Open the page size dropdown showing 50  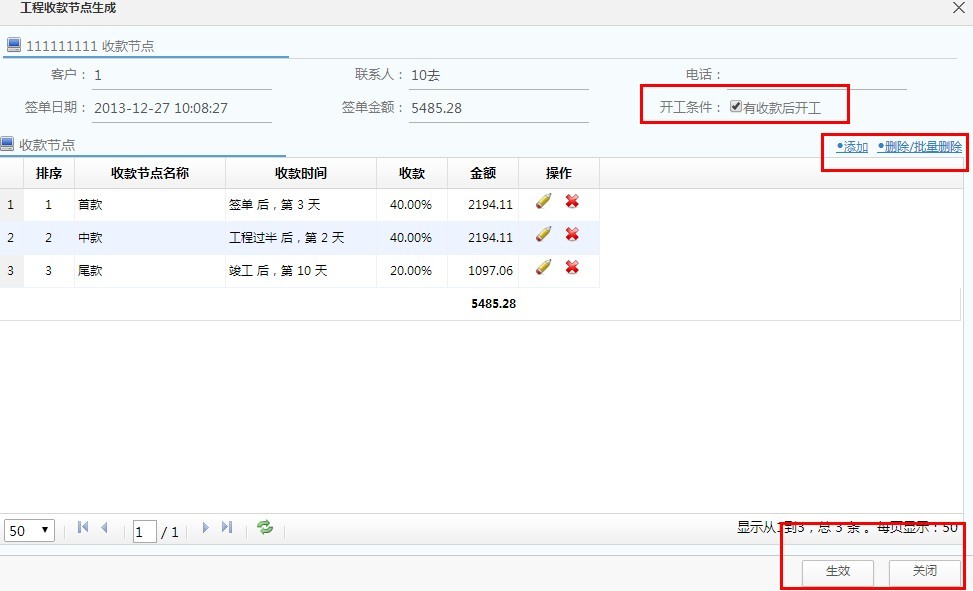[28, 530]
